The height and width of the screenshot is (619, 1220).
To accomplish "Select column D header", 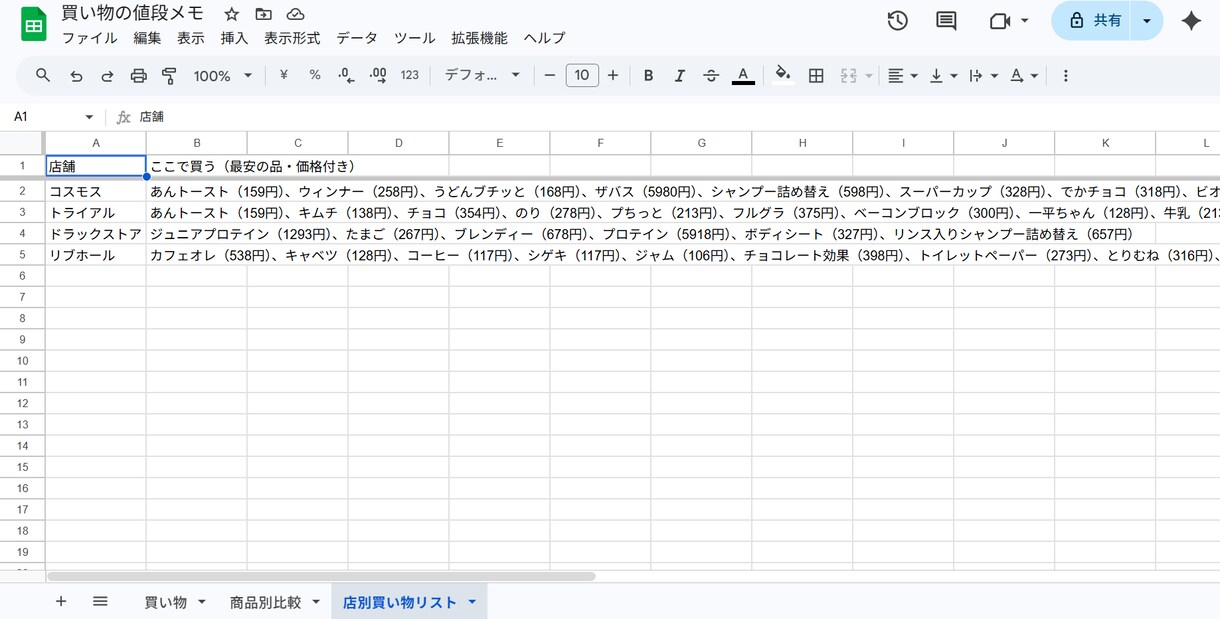I will [x=398, y=143].
